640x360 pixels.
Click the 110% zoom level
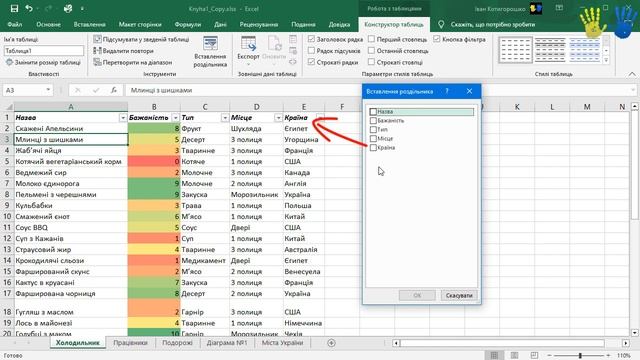624,356
